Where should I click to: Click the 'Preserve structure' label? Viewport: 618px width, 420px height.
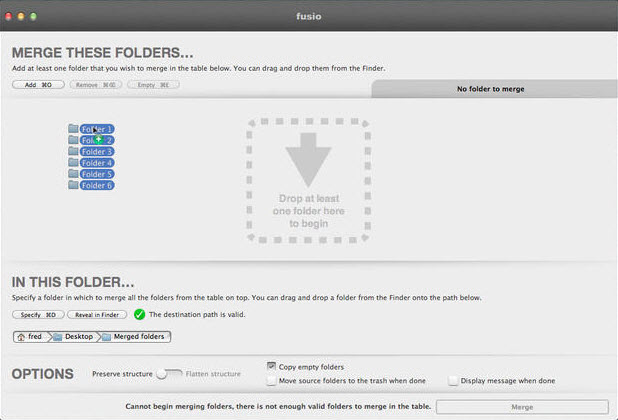[x=122, y=374]
